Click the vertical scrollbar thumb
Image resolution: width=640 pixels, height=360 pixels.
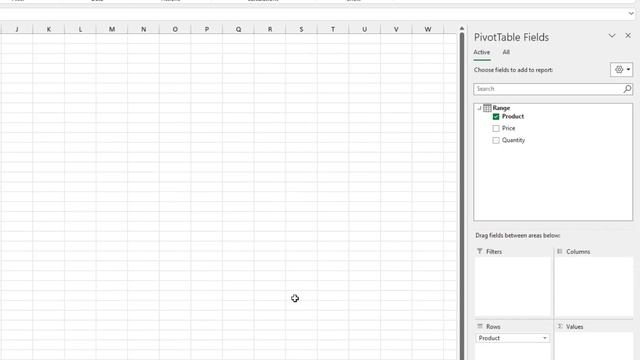pos(462,196)
